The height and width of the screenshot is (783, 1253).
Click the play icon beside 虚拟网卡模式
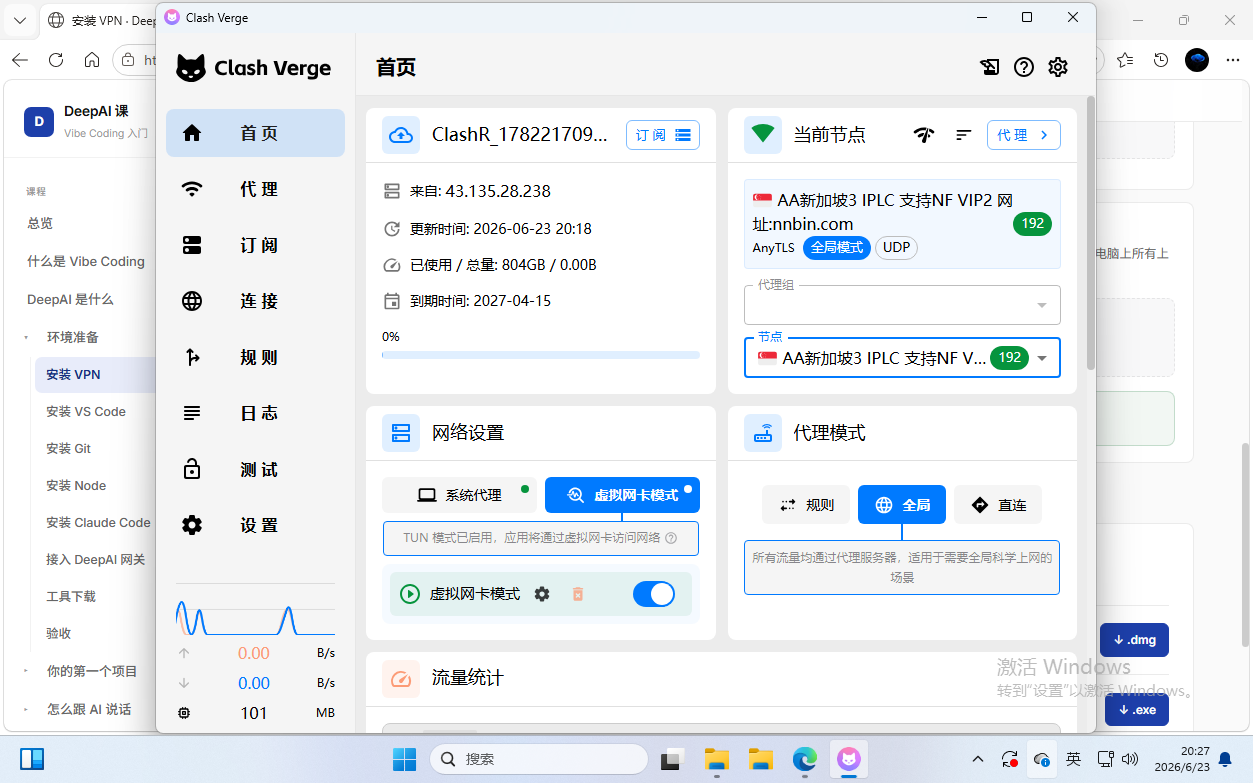(410, 594)
